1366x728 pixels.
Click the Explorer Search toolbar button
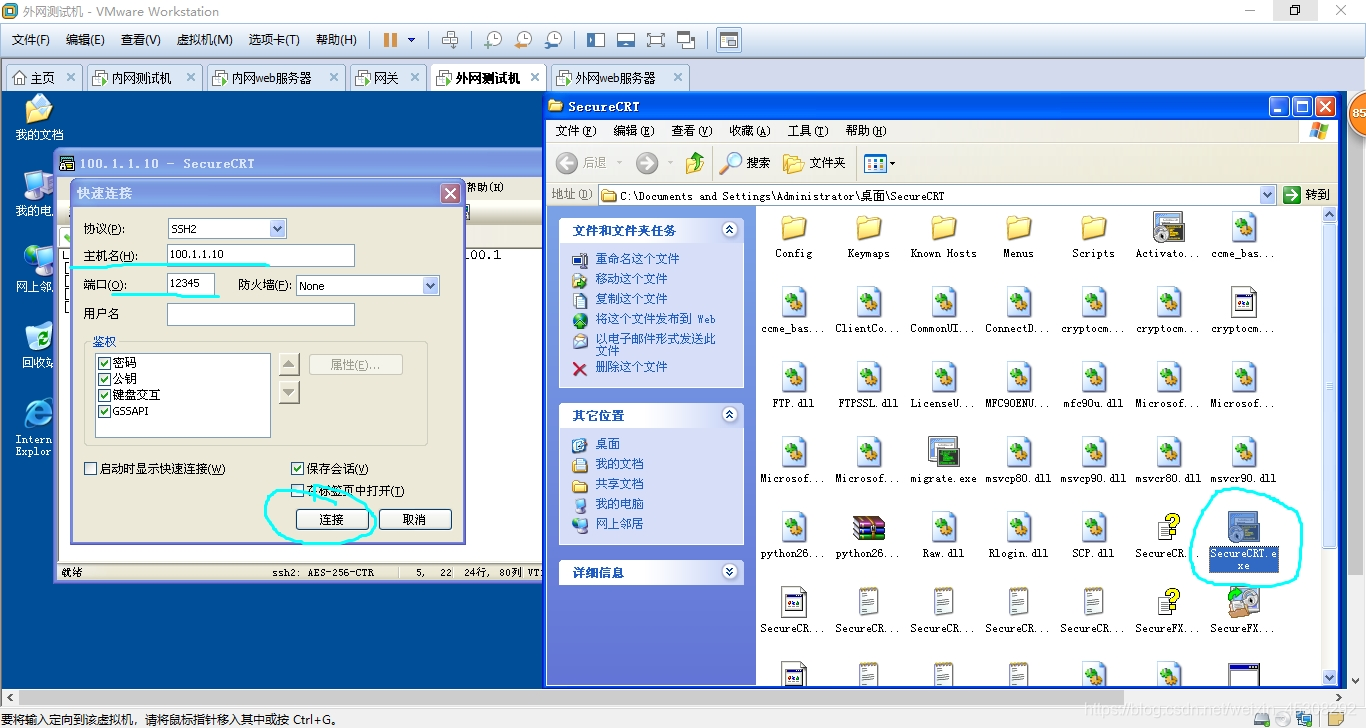tap(746, 162)
